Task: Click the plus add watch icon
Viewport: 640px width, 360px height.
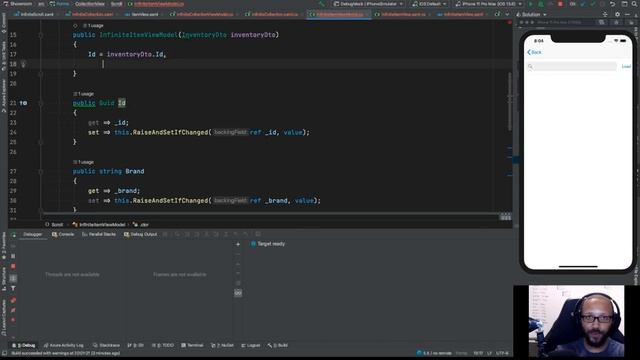Action: click(x=238, y=244)
